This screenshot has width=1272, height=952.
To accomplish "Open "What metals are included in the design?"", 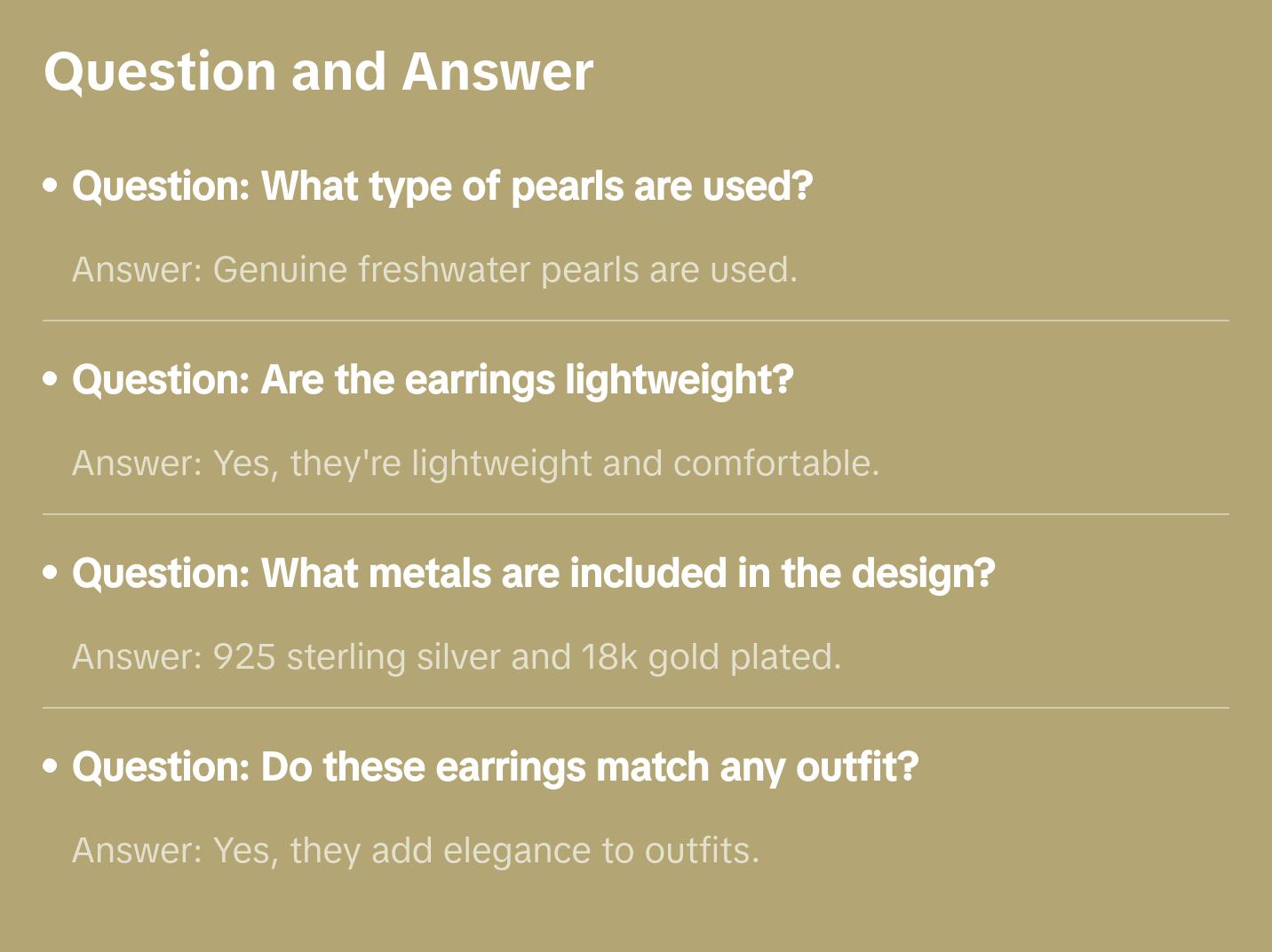I will pyautogui.click(x=533, y=574).
